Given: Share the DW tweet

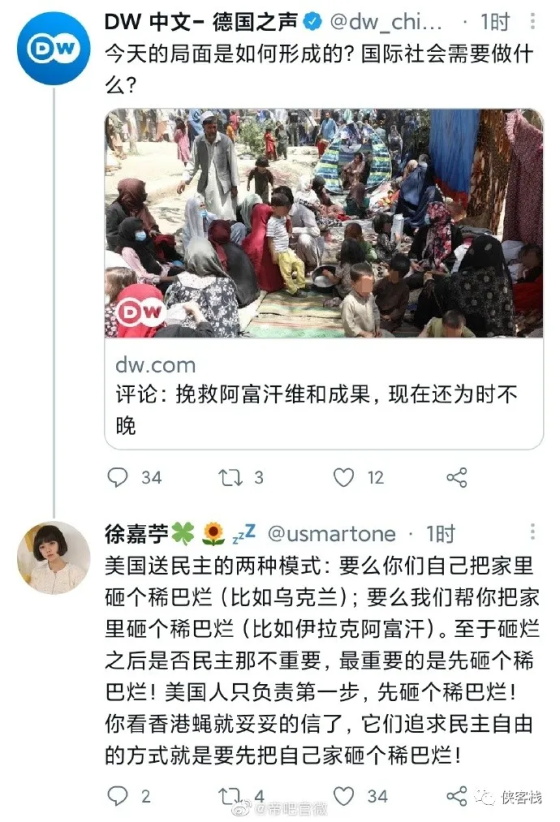Looking at the screenshot, I should [457, 477].
